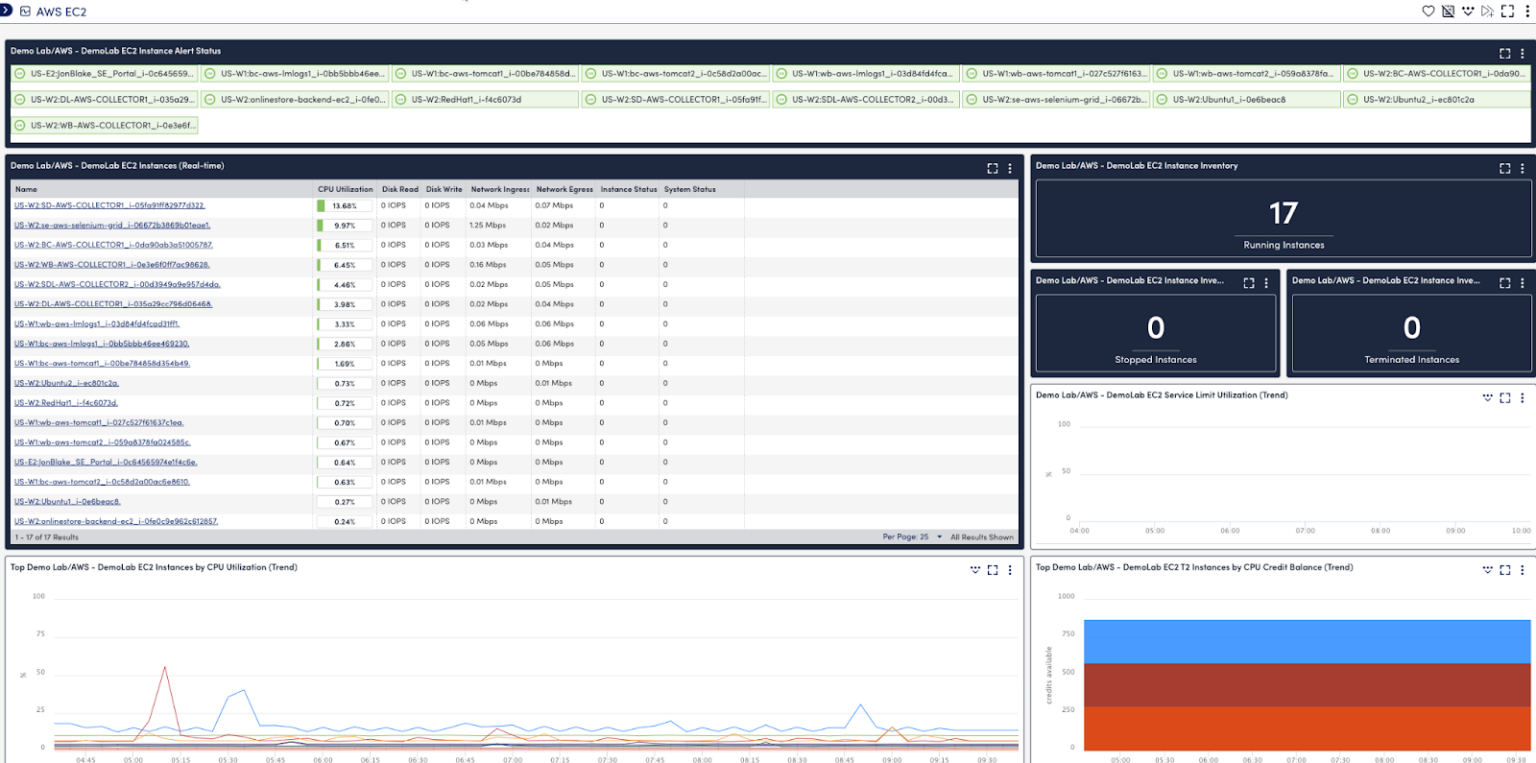
Task: Click the 17 Running Instances count
Action: [1283, 213]
